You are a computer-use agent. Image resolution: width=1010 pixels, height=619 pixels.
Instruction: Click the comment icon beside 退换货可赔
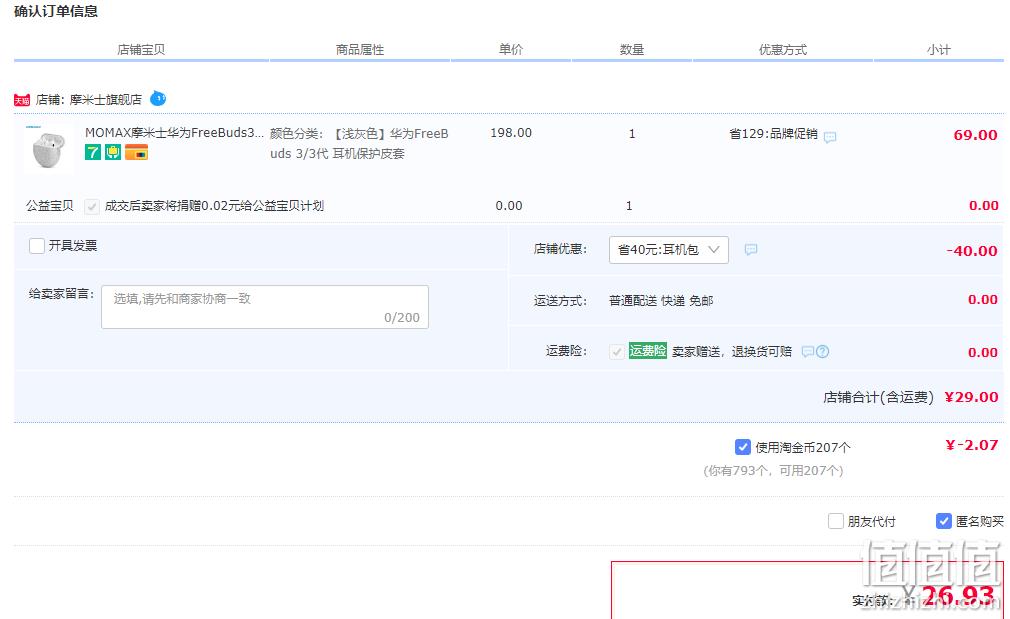click(x=807, y=351)
